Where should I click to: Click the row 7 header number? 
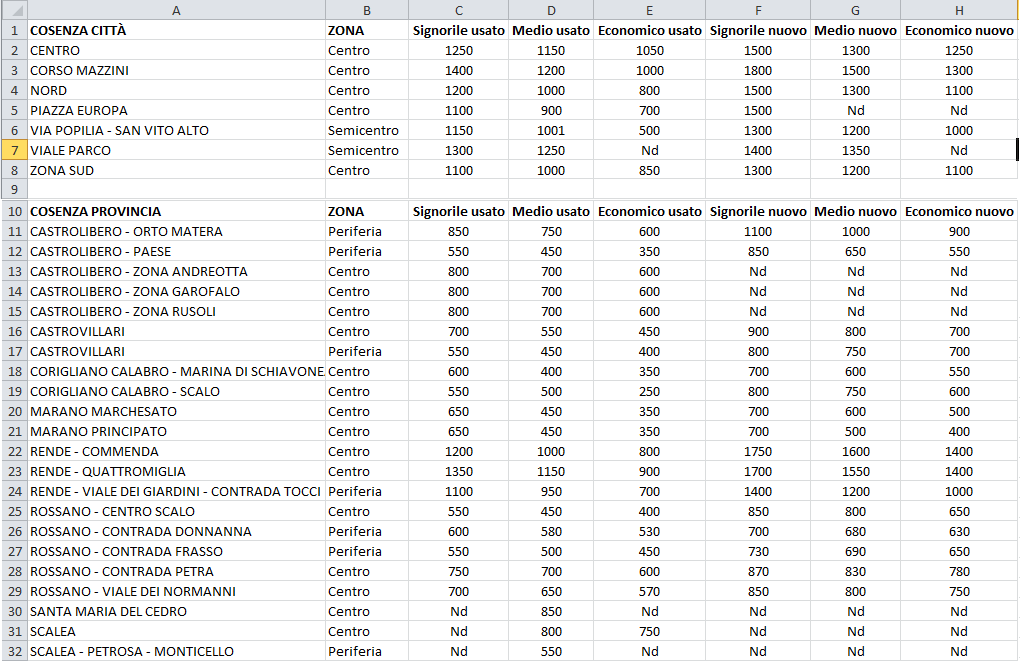(13, 150)
